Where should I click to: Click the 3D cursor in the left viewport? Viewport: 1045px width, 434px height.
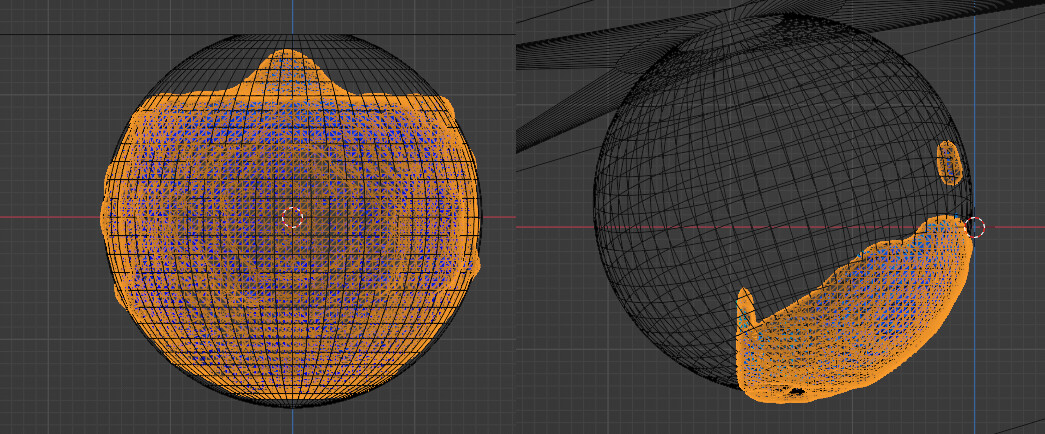[292, 217]
